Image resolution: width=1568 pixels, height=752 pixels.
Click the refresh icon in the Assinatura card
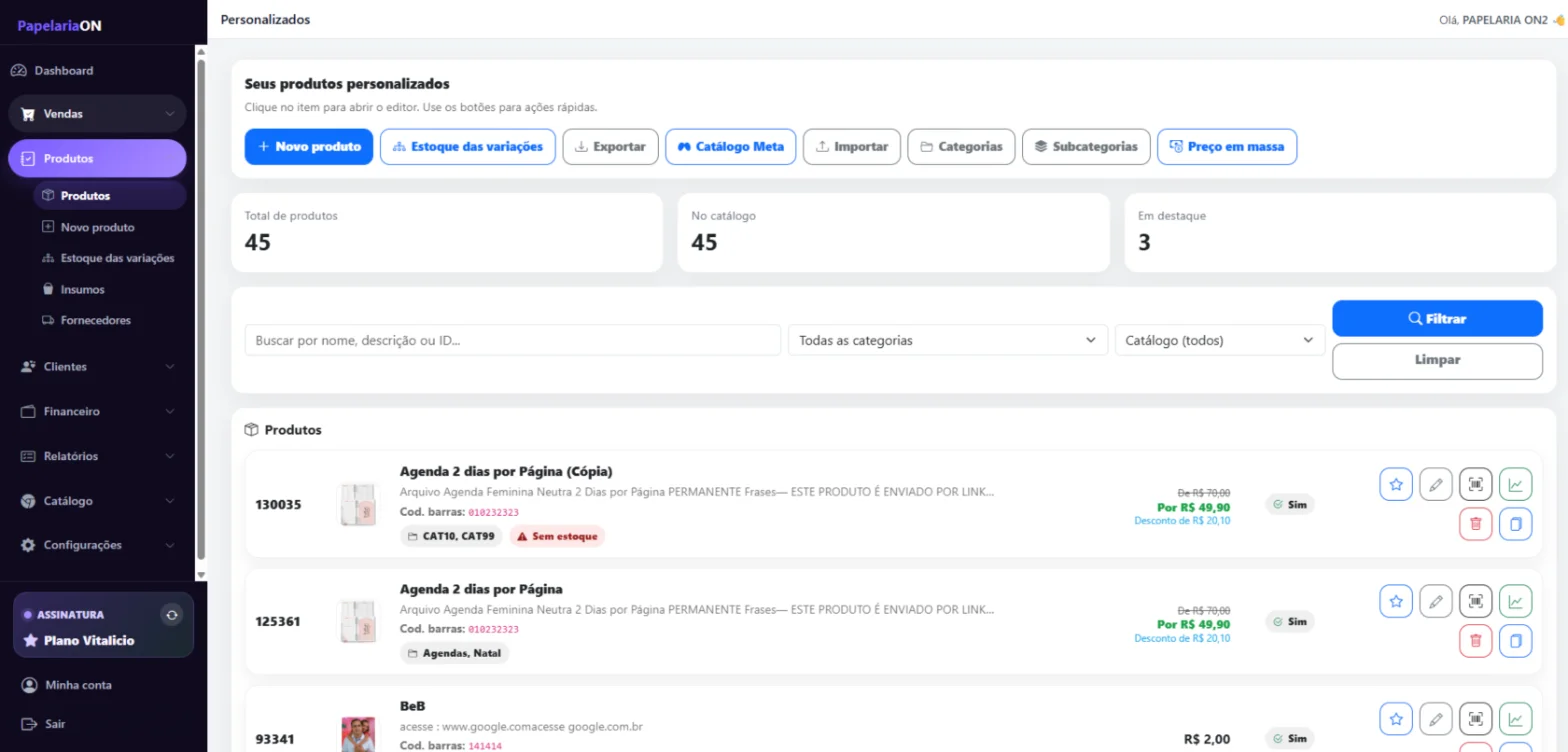coord(172,615)
